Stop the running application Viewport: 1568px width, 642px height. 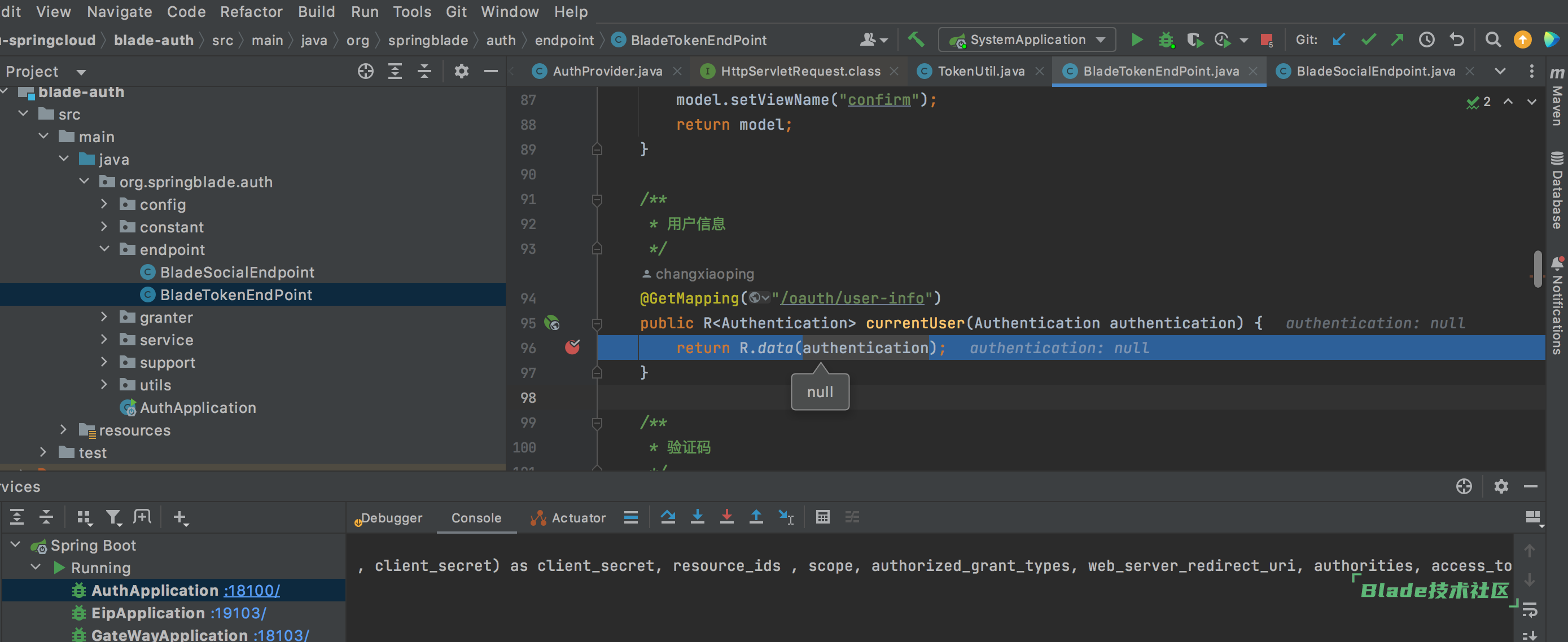(1267, 40)
